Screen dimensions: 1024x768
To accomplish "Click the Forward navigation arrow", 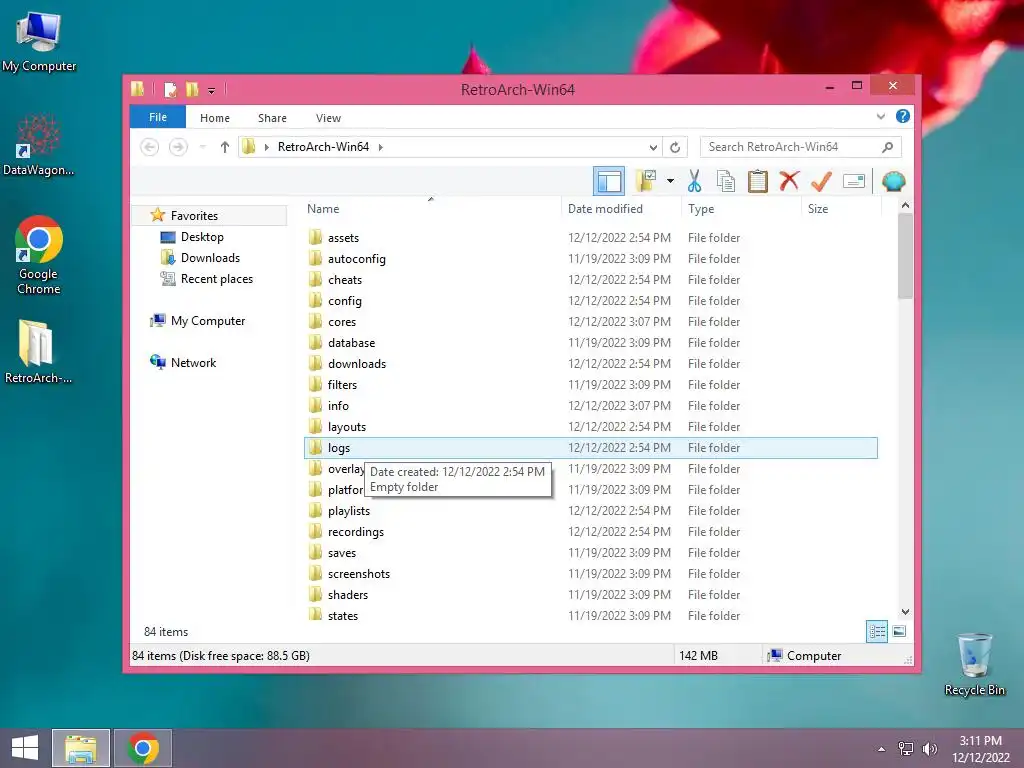I will (x=178, y=147).
